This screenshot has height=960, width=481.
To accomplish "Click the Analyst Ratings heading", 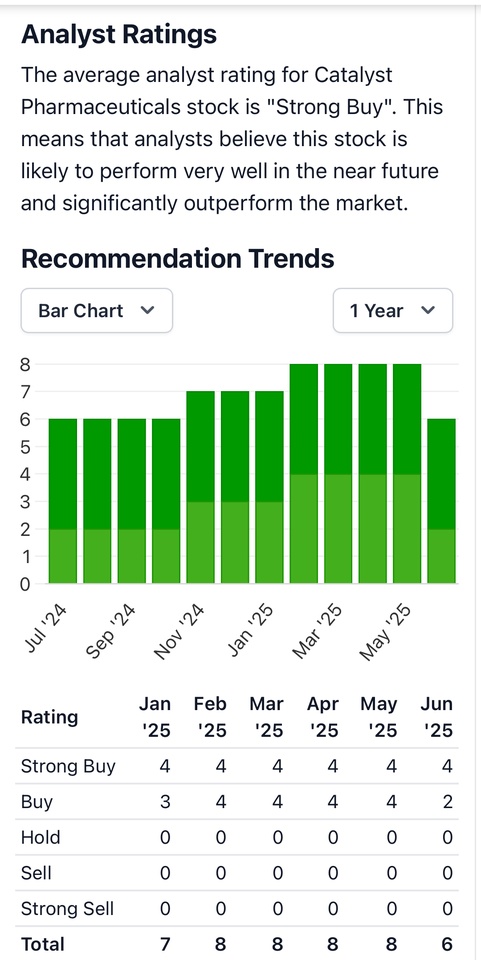I will click(119, 35).
